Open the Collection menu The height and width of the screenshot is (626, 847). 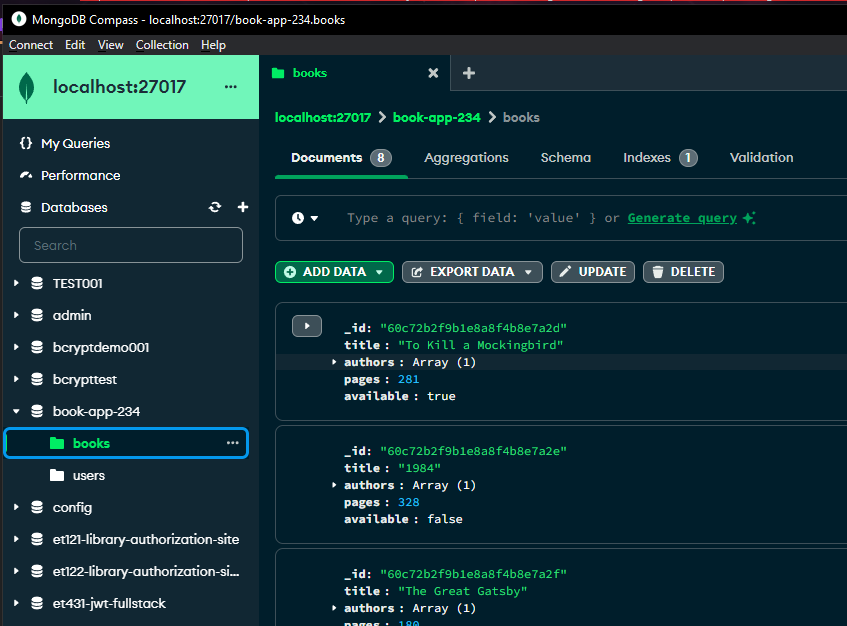(162, 45)
